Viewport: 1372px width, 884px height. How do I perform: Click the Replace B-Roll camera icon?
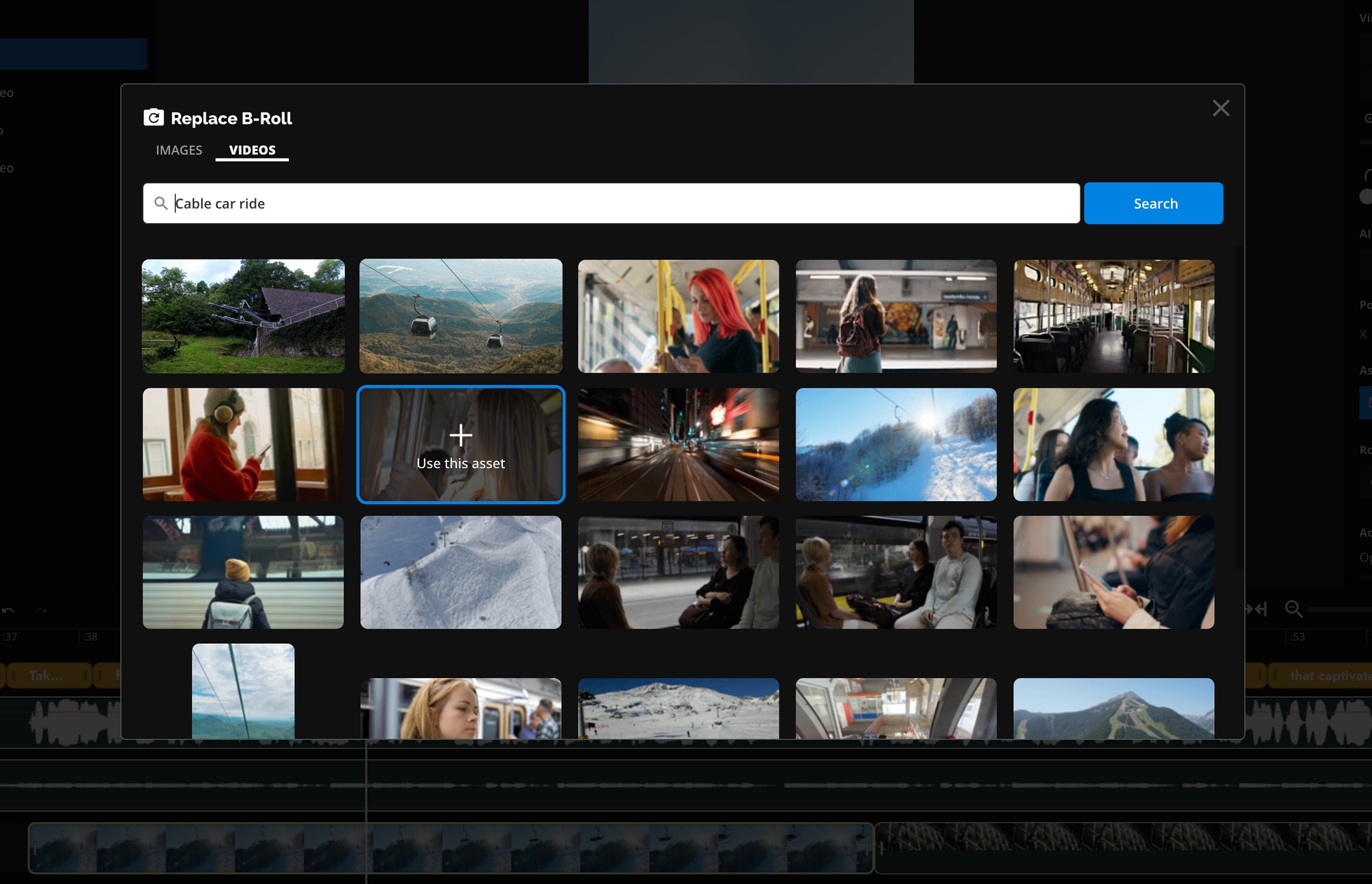coord(154,118)
